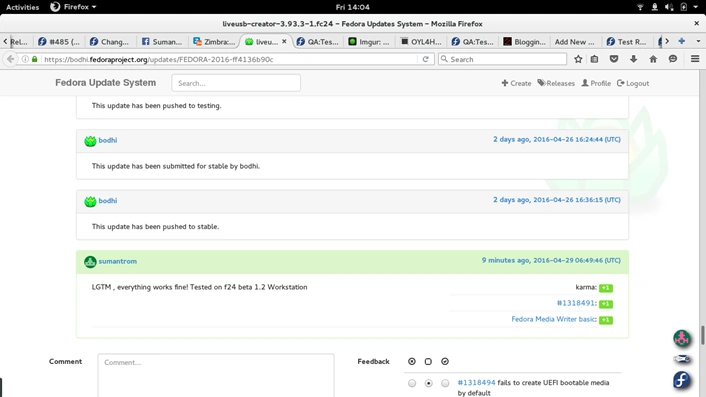Switch to the Zimbra tab
This screenshot has height=397, width=706.
(x=214, y=41)
